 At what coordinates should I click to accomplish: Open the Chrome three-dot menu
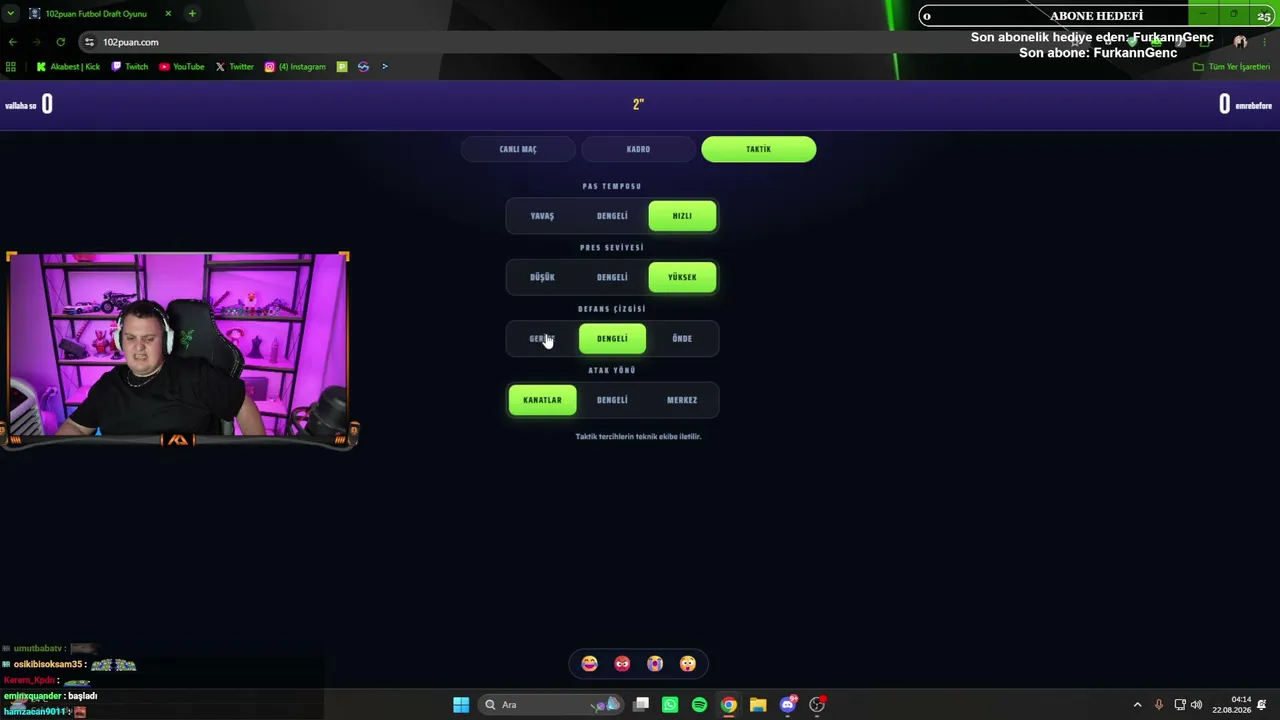1264,42
